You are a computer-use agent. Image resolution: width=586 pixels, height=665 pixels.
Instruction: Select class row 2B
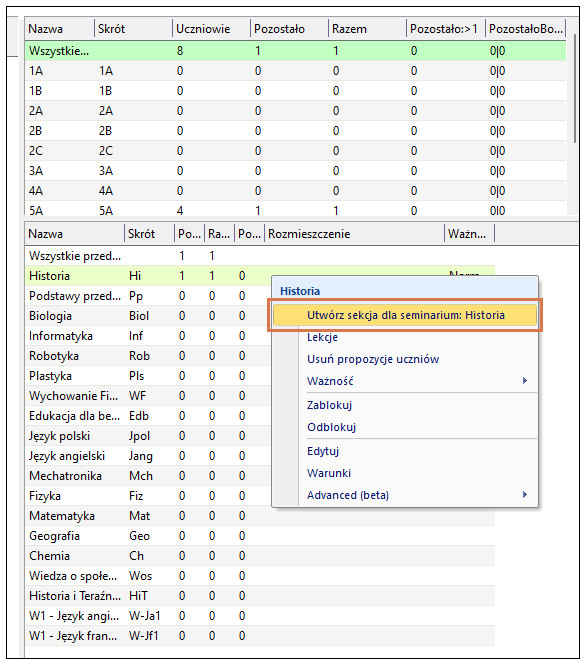pyautogui.click(x=296, y=131)
